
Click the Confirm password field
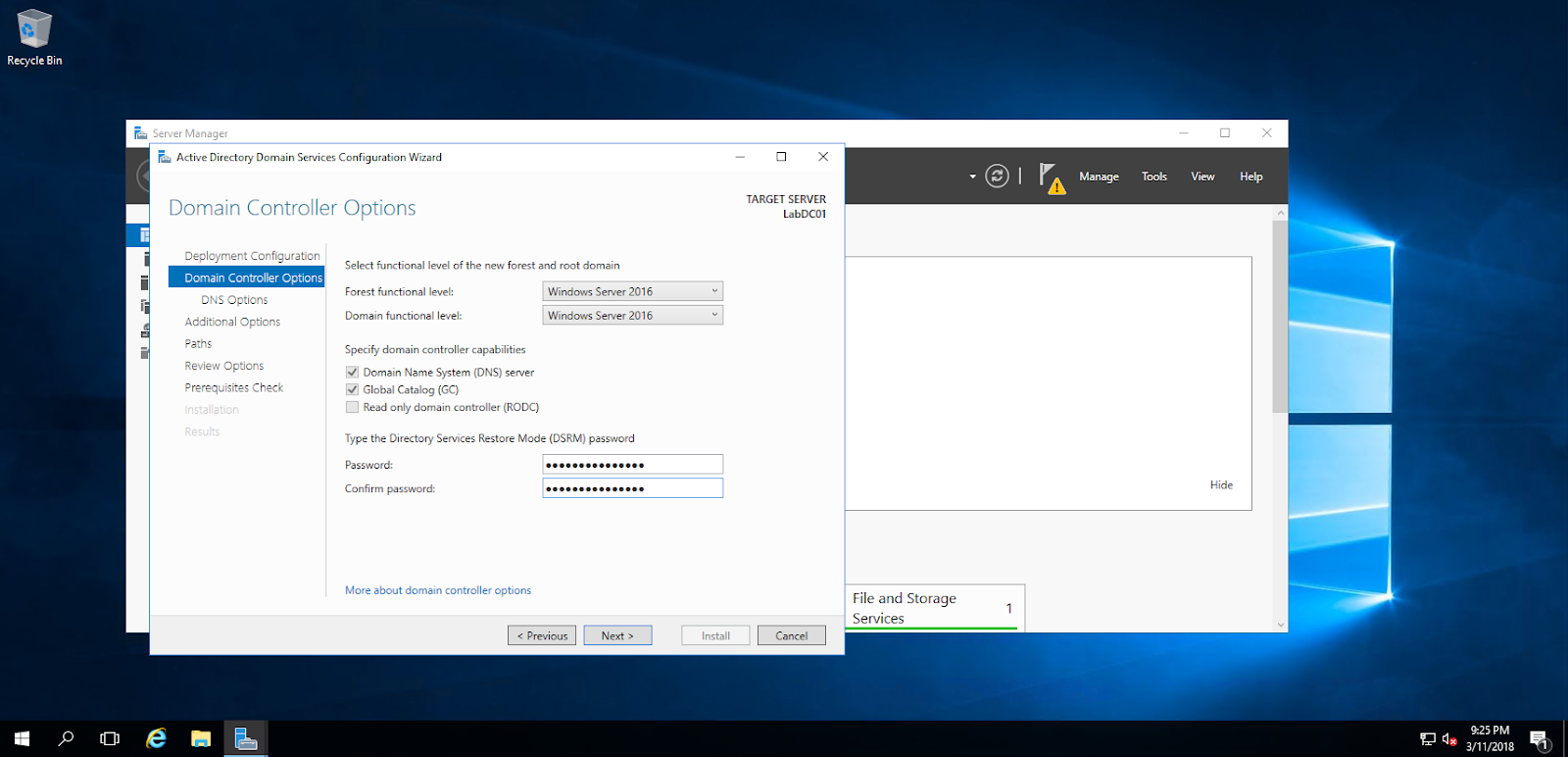tap(633, 488)
